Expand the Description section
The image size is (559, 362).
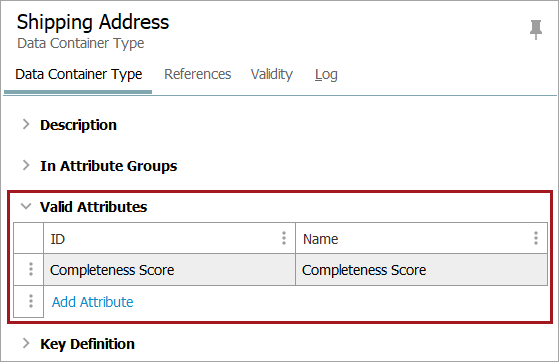(26, 124)
